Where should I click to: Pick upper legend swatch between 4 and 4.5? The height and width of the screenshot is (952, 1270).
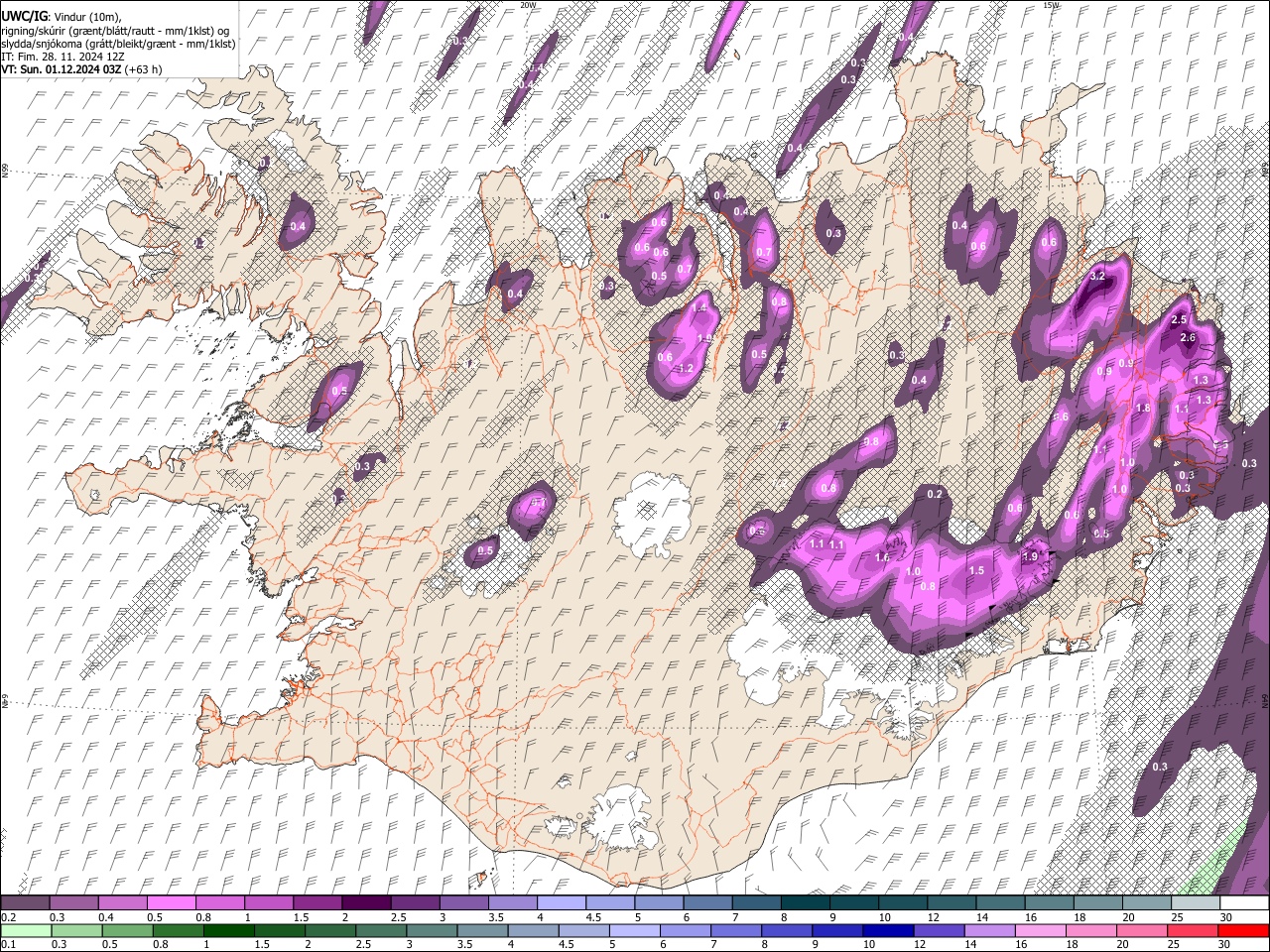pyautogui.click(x=561, y=903)
